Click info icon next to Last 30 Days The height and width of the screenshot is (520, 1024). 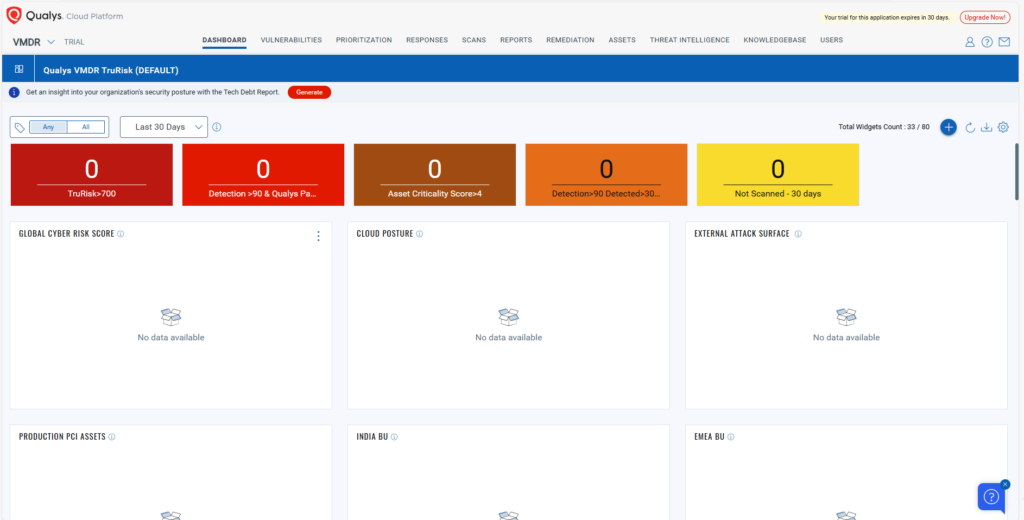217,127
